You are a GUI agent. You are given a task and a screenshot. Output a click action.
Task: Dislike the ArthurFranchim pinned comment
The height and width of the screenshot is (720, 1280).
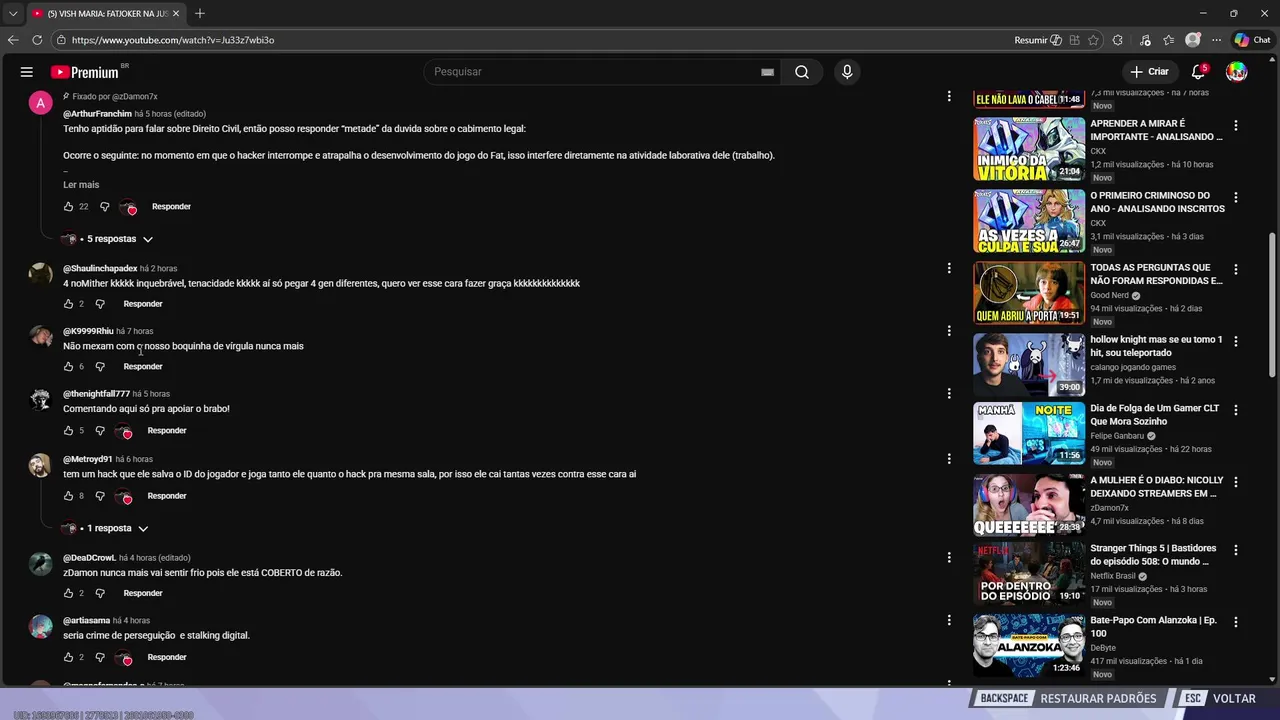coord(104,207)
